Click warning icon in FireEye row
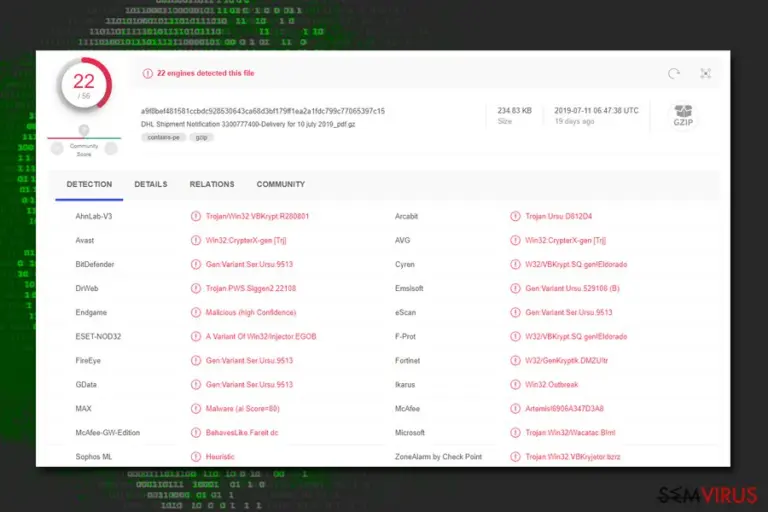The height and width of the screenshot is (512, 768). (195, 360)
